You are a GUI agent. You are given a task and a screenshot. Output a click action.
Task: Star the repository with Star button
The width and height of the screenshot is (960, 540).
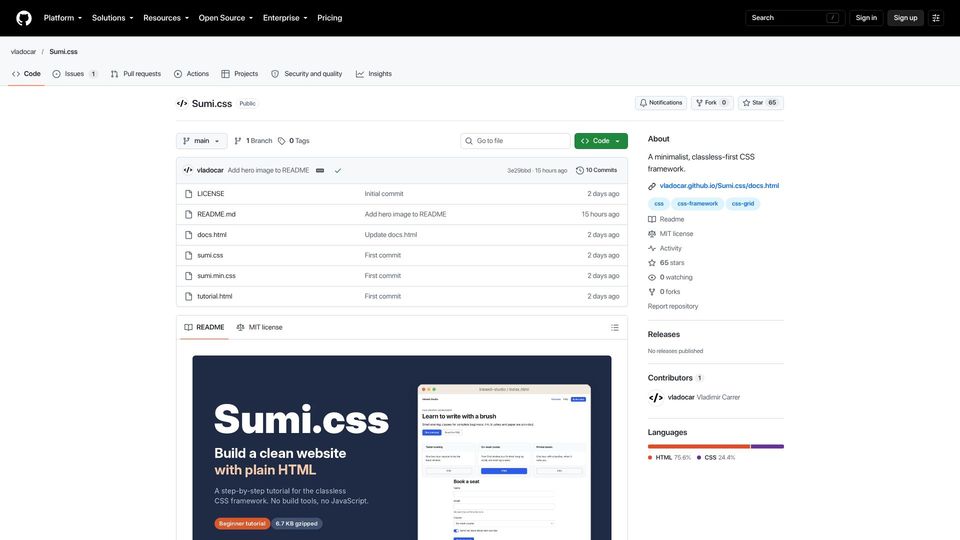point(760,103)
